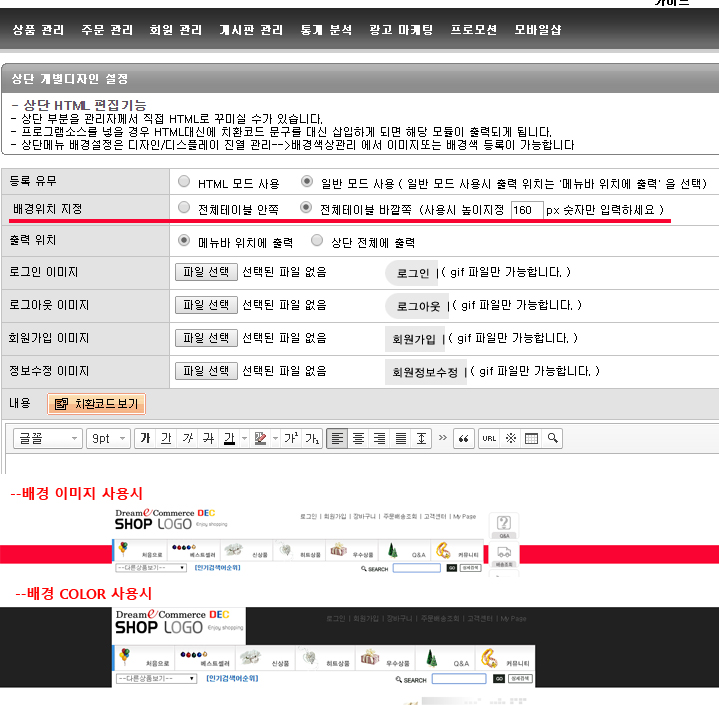Expand the 9pt font size dropdown
The height and width of the screenshot is (705, 719).
(x=109, y=439)
